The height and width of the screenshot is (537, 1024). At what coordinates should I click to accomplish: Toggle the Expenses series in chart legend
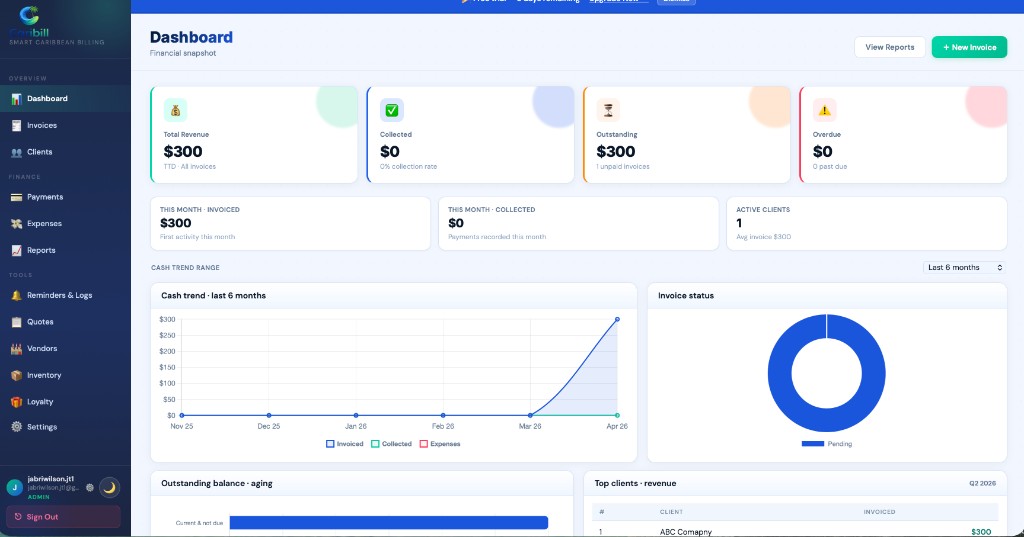coord(440,444)
